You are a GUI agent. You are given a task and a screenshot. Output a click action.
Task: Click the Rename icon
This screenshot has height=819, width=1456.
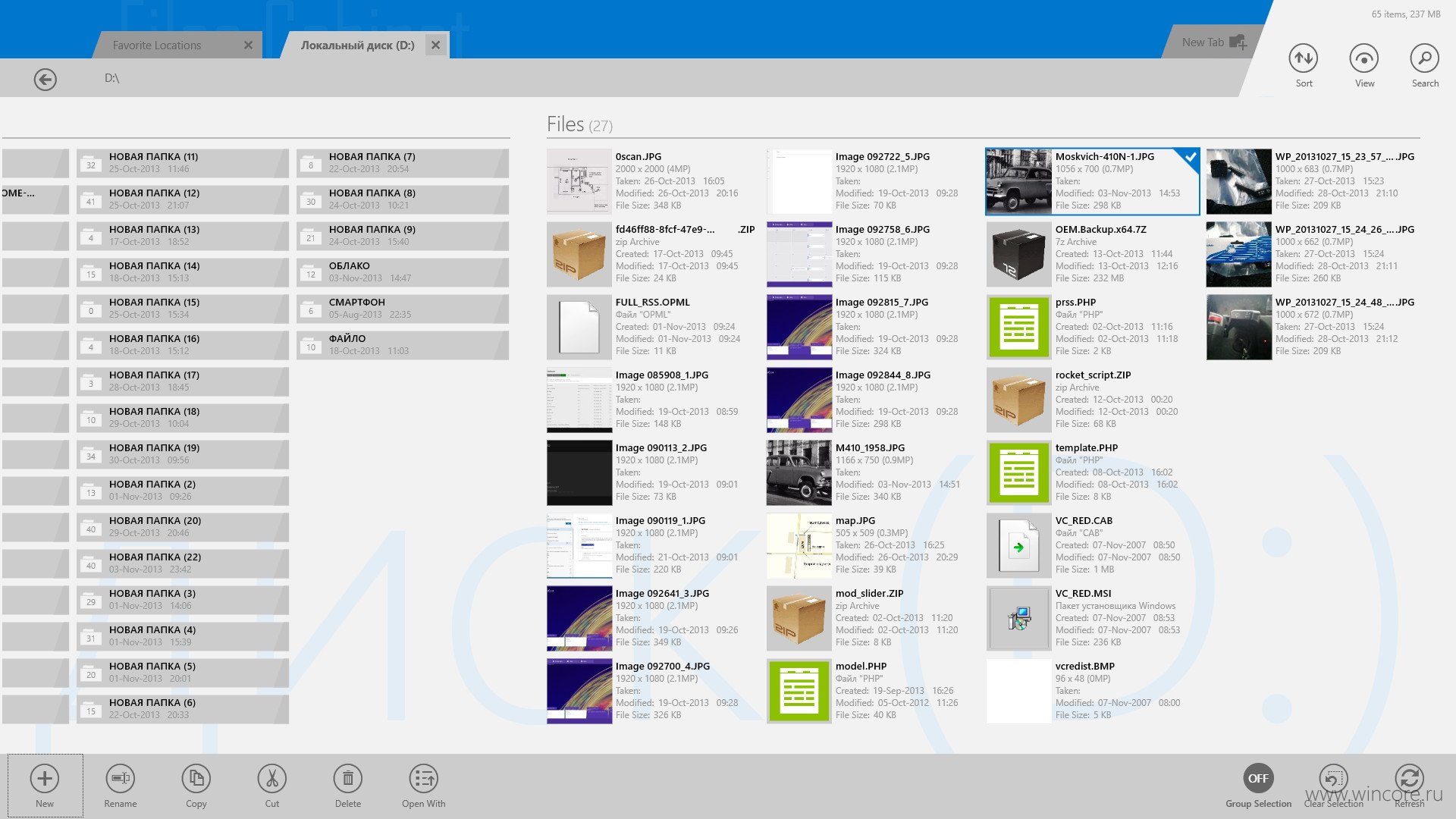[x=121, y=778]
